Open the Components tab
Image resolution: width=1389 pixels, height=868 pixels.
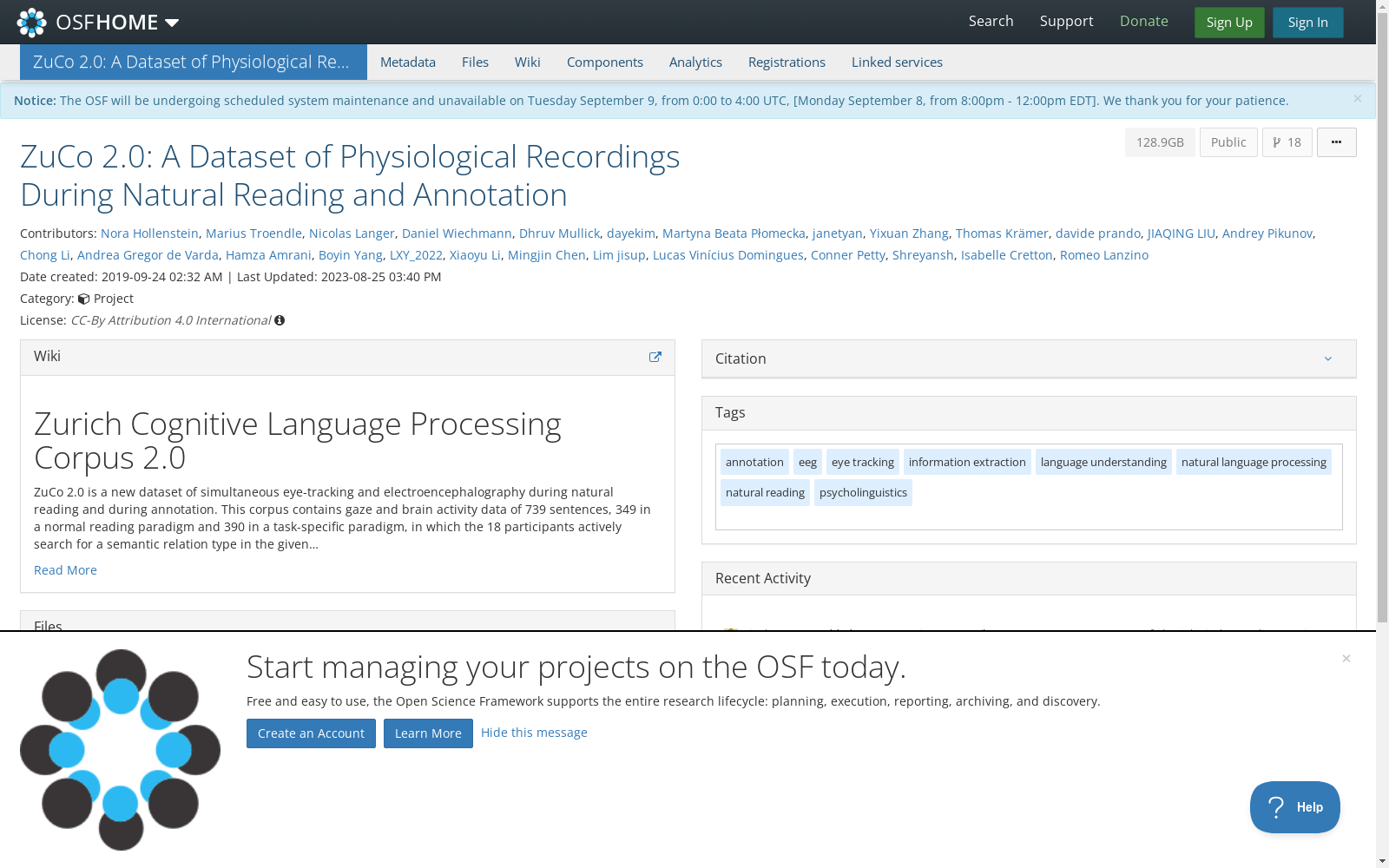[605, 62]
